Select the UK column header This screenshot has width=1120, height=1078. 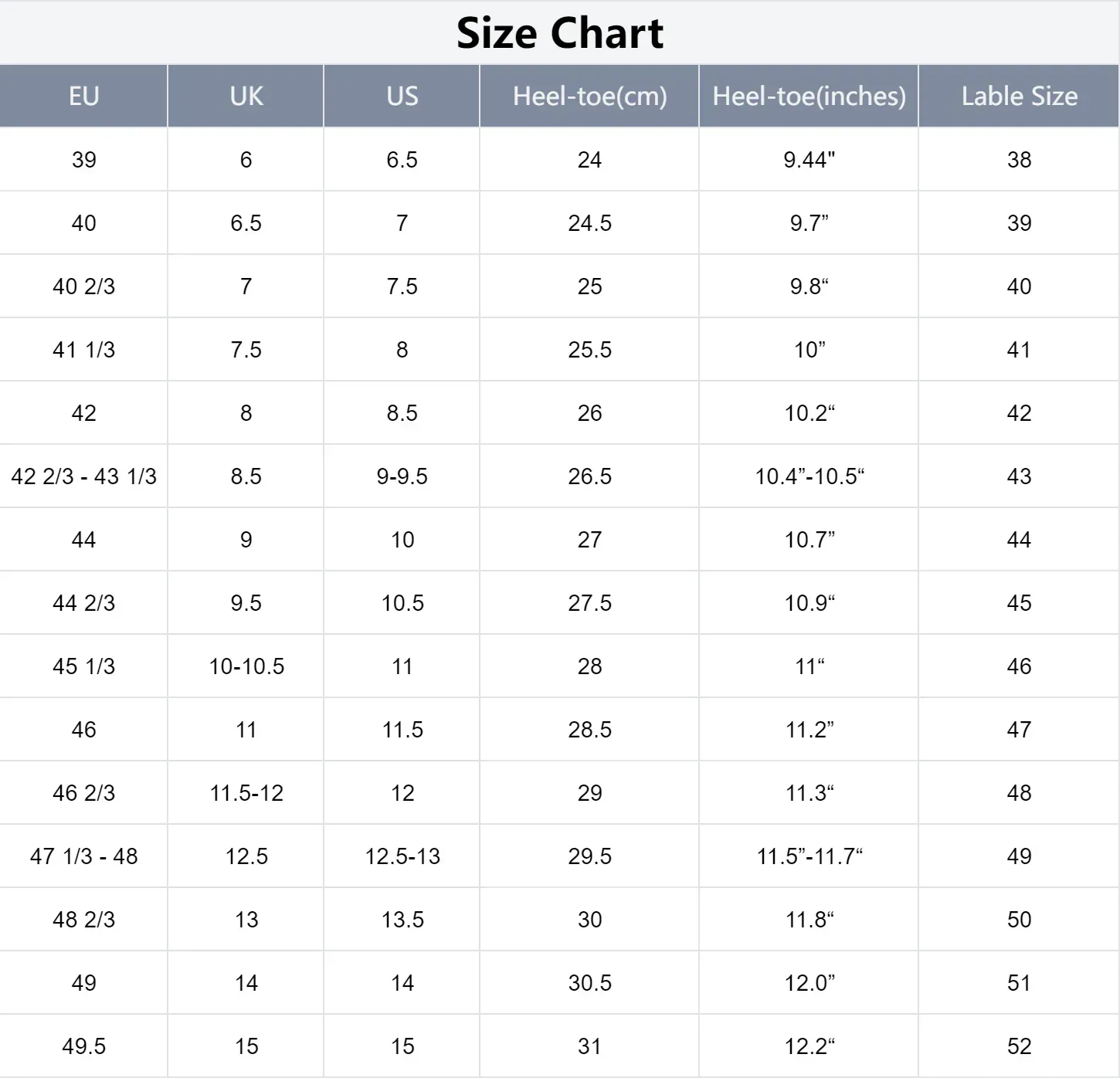coord(246,96)
